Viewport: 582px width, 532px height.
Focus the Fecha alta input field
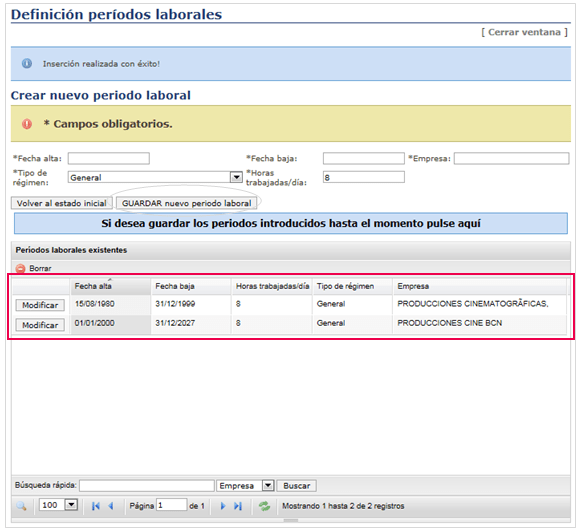[109, 159]
